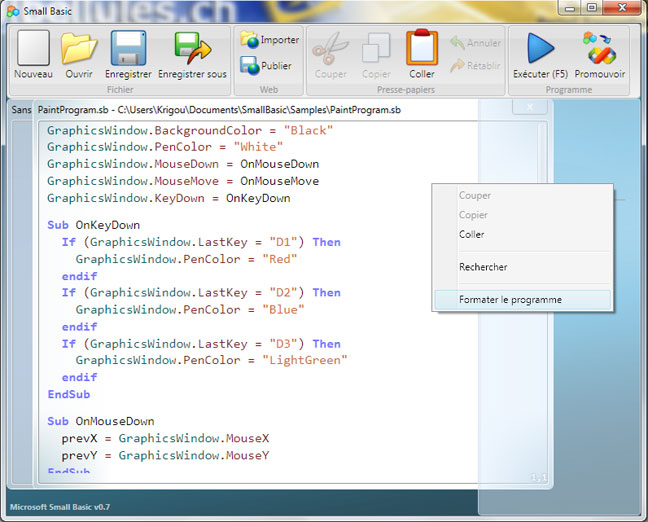The width and height of the screenshot is (648, 522).
Task: Click the PaintProgram.sb file path title
Action: pyautogui.click(x=219, y=110)
